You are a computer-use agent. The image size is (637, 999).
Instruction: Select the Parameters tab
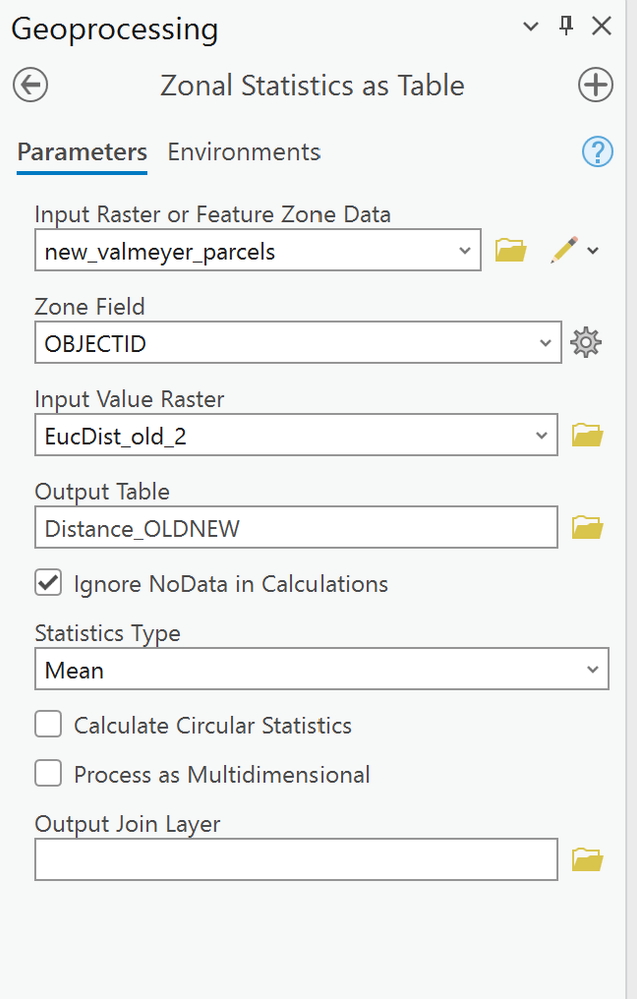[82, 152]
